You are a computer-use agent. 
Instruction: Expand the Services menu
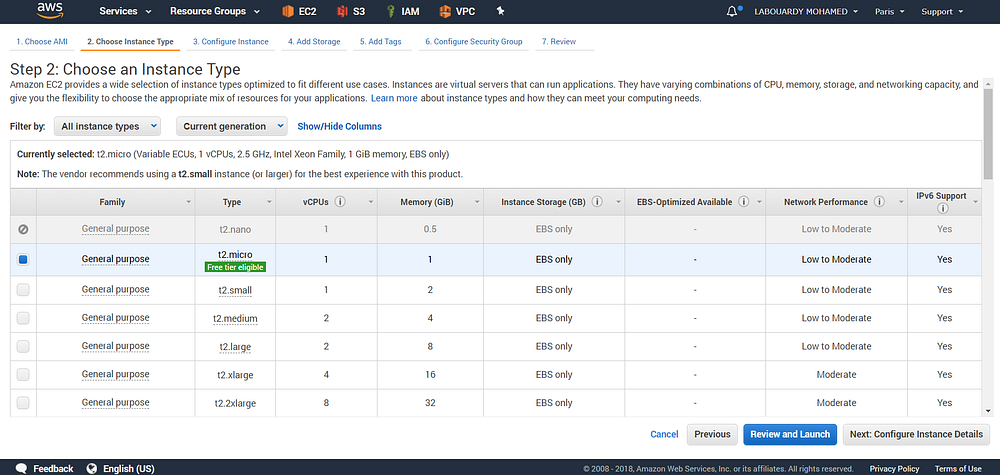tap(125, 12)
